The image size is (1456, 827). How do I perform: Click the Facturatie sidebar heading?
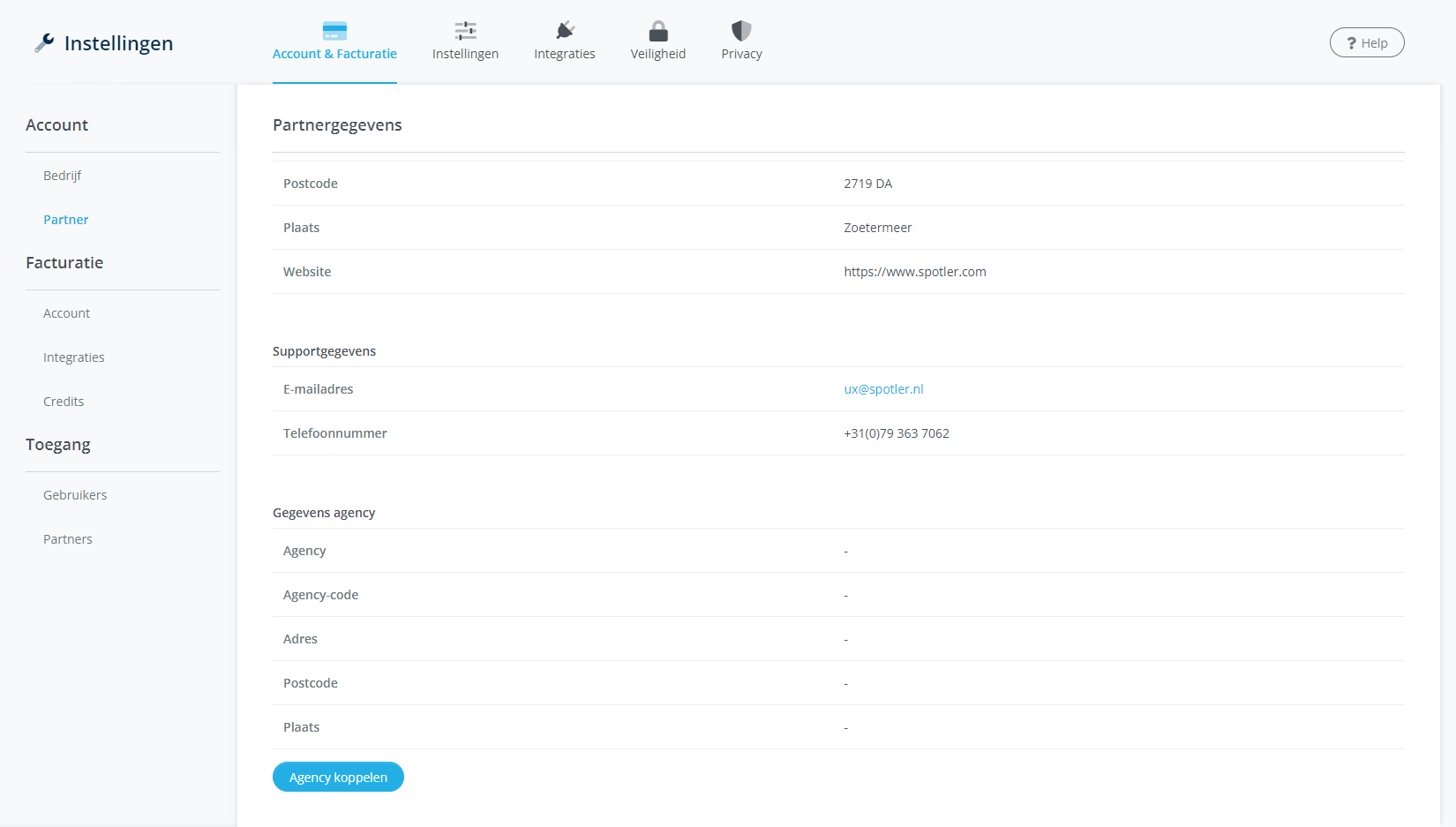click(x=64, y=263)
